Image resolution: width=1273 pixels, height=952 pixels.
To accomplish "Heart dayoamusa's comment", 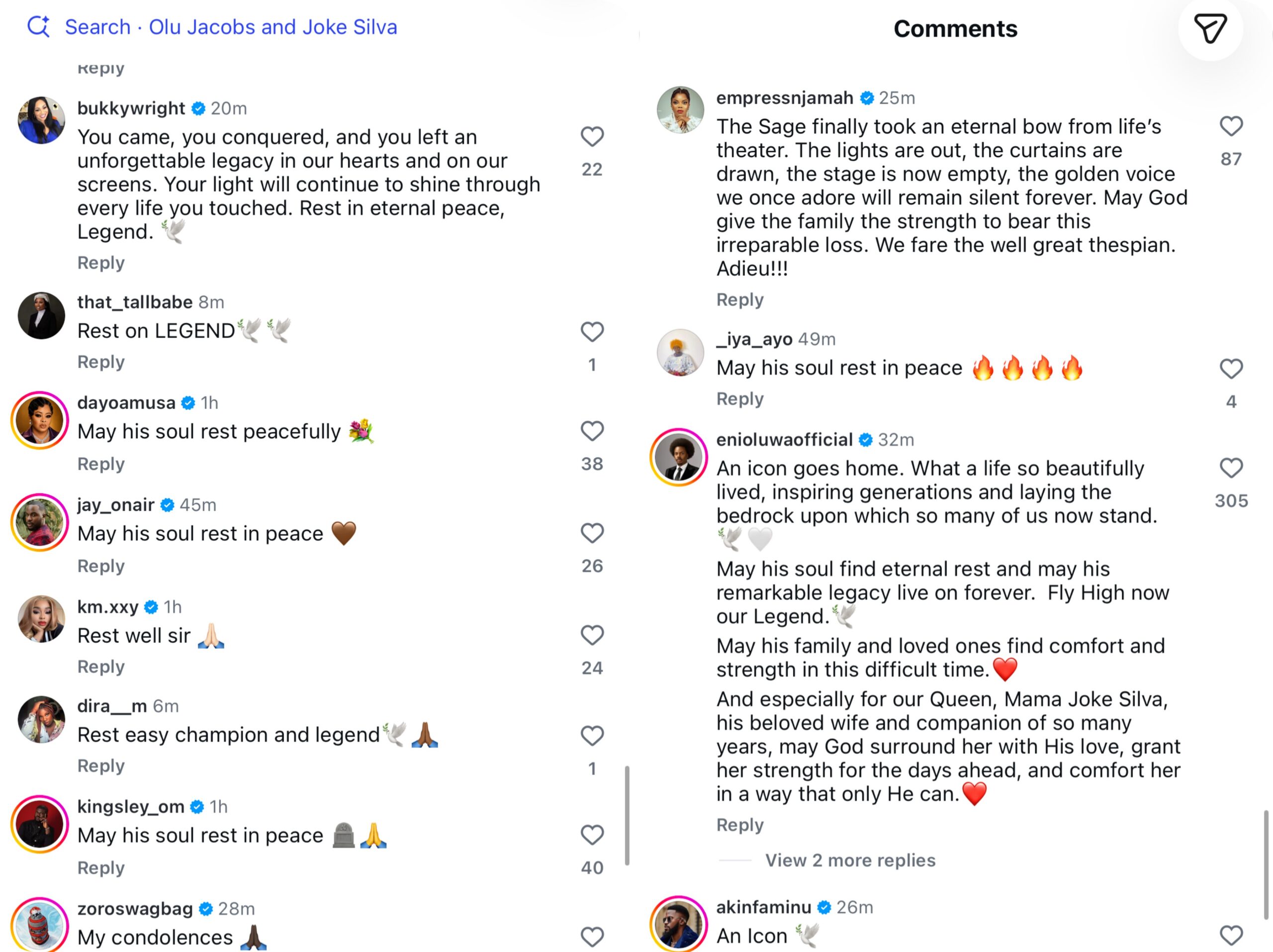I will [592, 431].
